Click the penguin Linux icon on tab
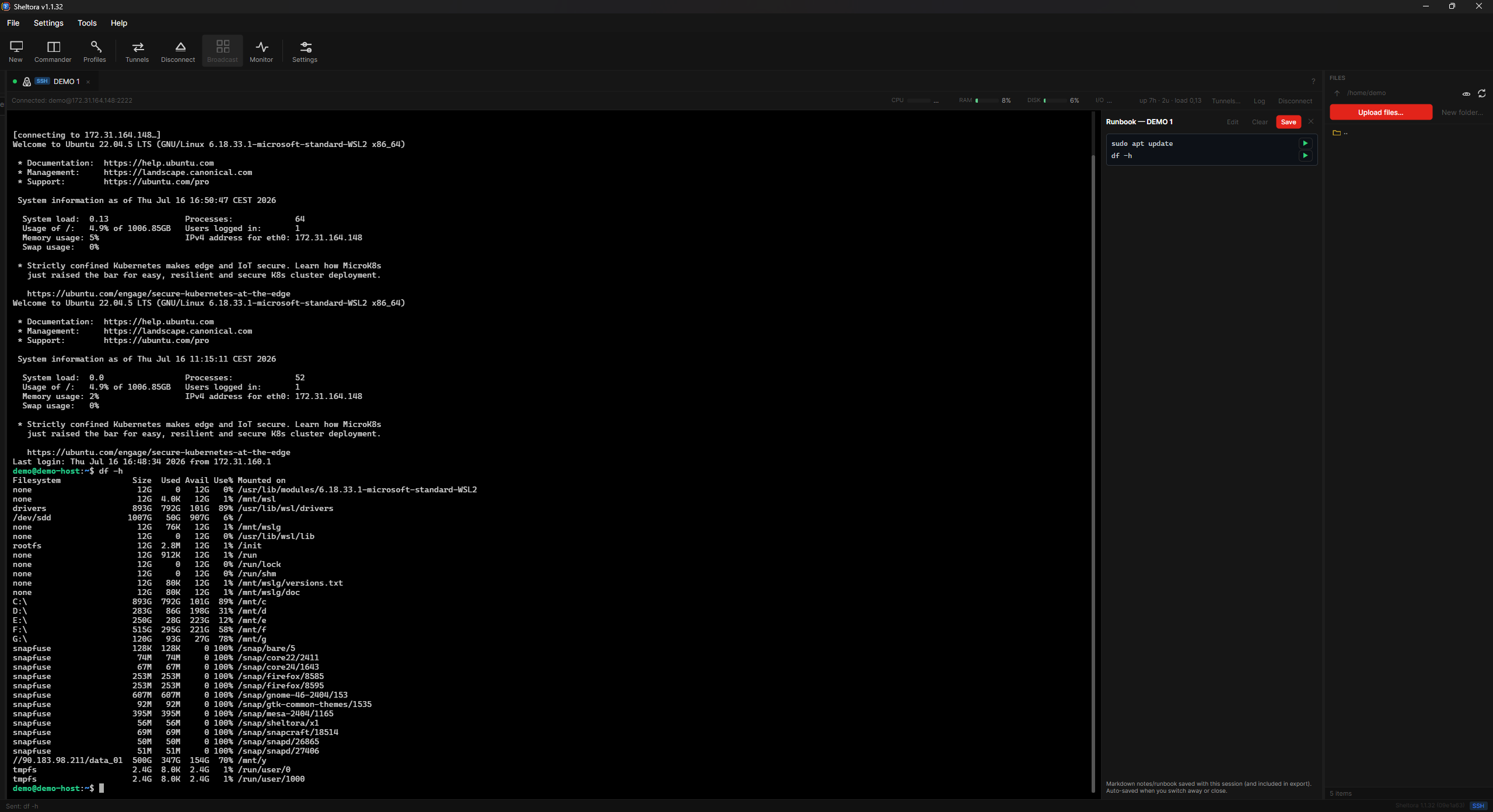Viewport: 1493px width, 812px height. tap(27, 82)
